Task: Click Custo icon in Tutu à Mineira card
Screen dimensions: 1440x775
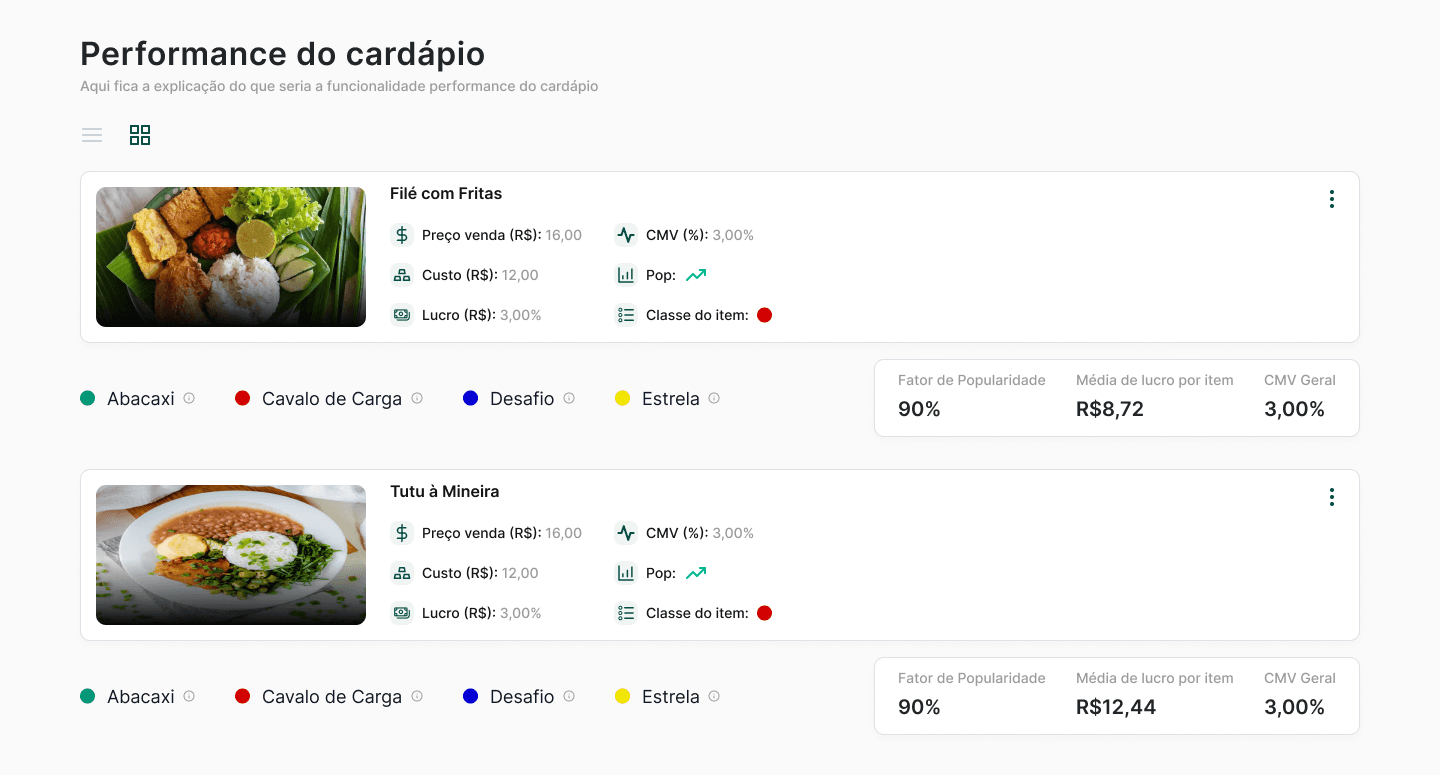Action: coord(402,573)
